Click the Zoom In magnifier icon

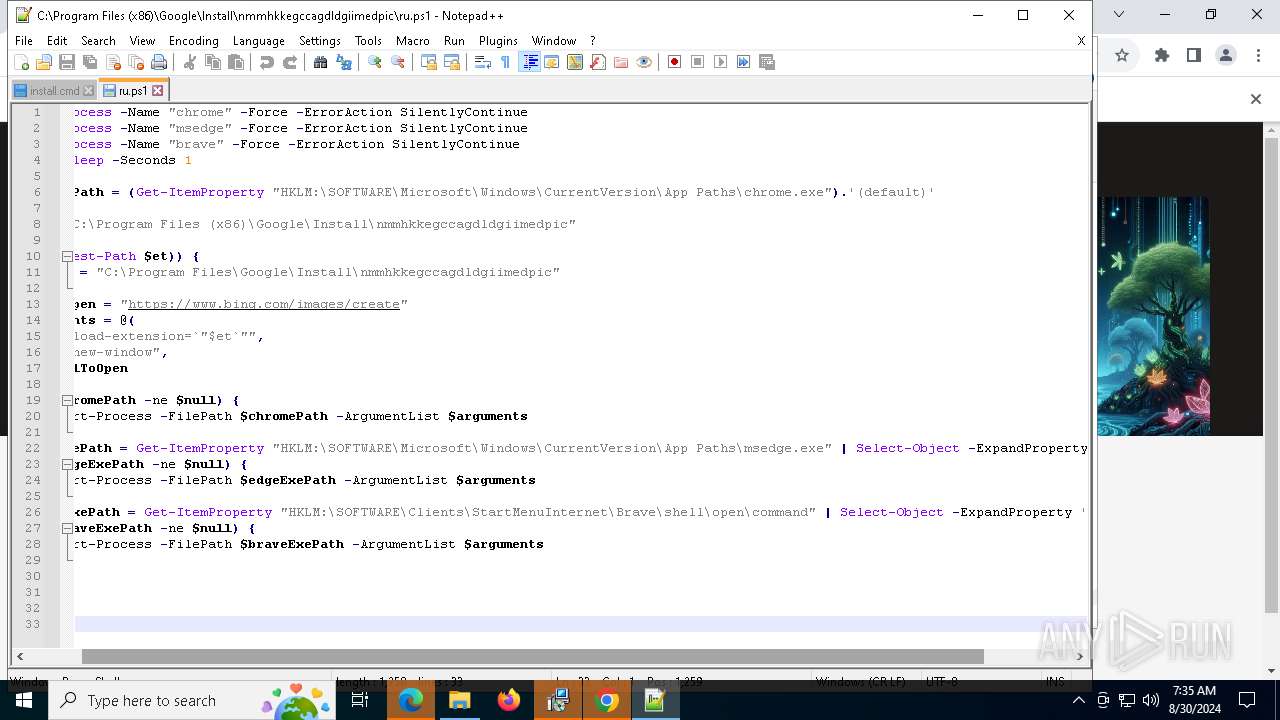[x=375, y=62]
